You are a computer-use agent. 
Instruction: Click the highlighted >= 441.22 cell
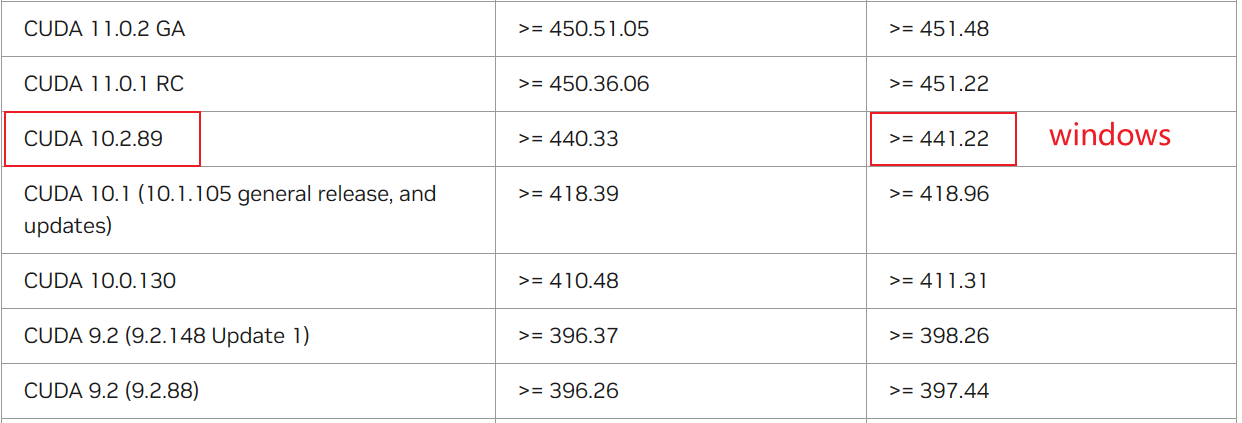coord(938,139)
